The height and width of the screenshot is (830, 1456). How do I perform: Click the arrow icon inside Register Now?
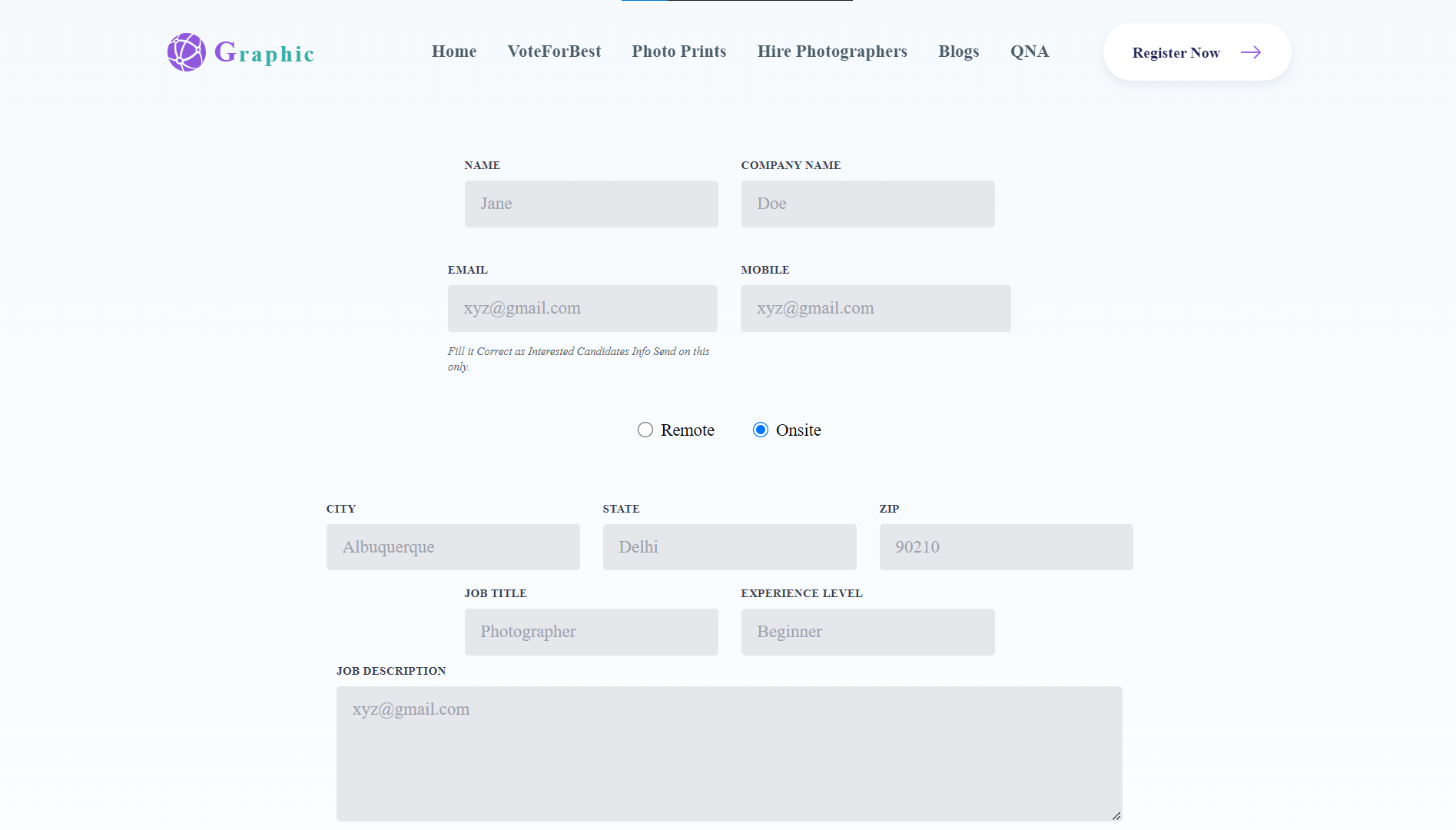(1252, 52)
